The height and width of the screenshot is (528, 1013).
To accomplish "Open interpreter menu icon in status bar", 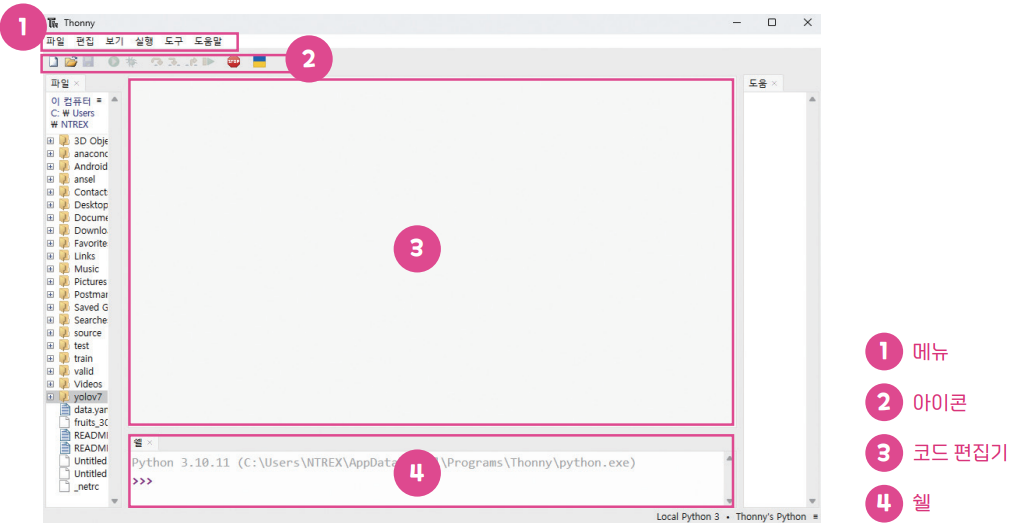I will [815, 516].
